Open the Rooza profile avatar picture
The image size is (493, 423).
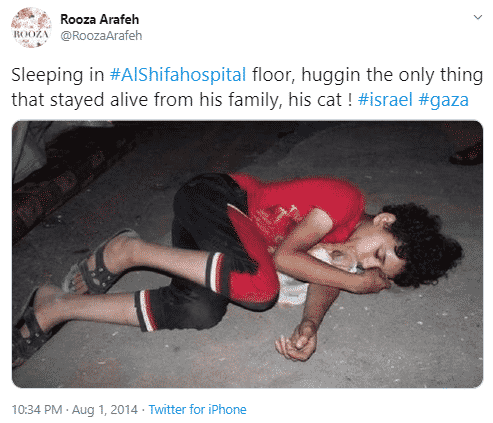pos(31,28)
